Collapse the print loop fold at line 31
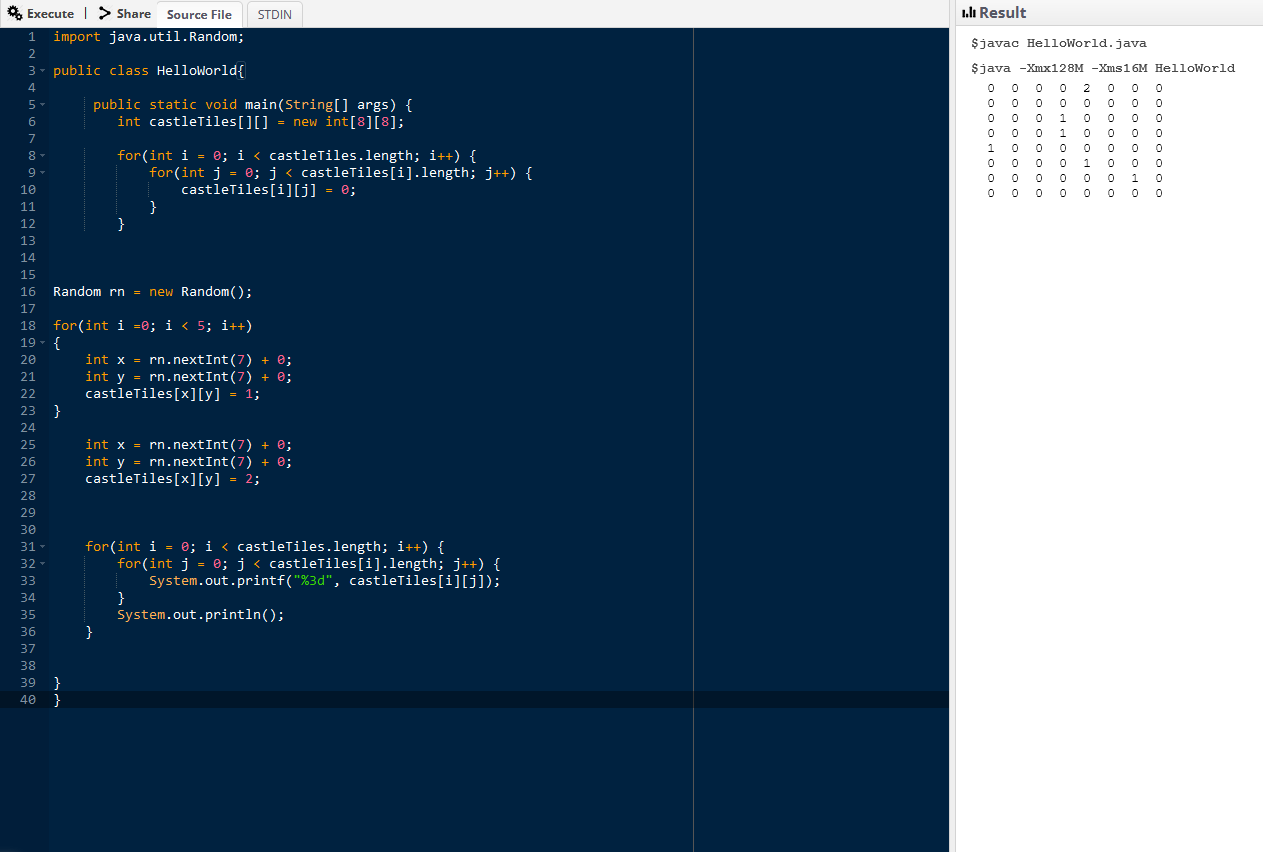 click(x=44, y=547)
